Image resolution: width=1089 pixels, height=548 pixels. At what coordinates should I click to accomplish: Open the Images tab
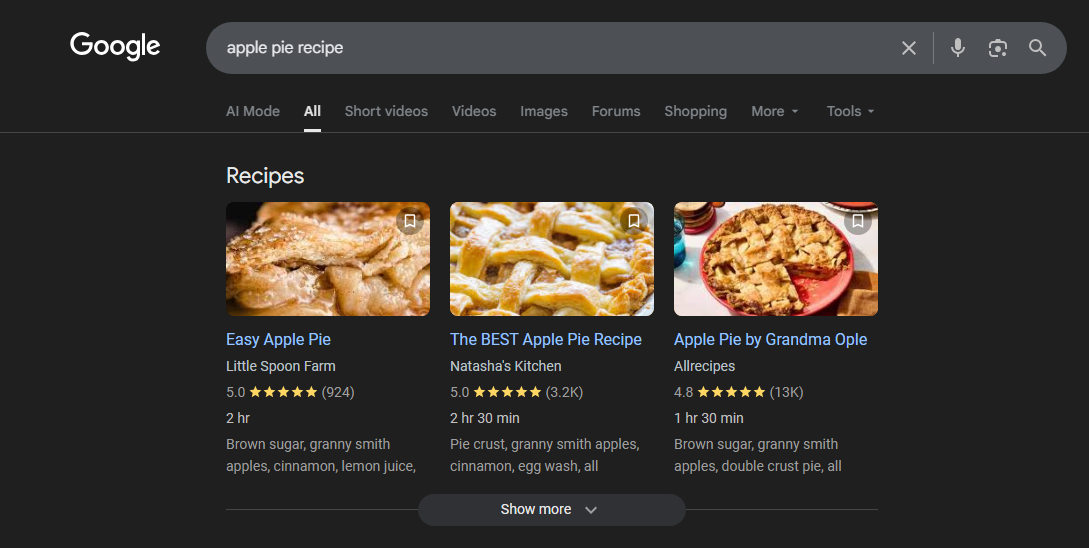(544, 111)
